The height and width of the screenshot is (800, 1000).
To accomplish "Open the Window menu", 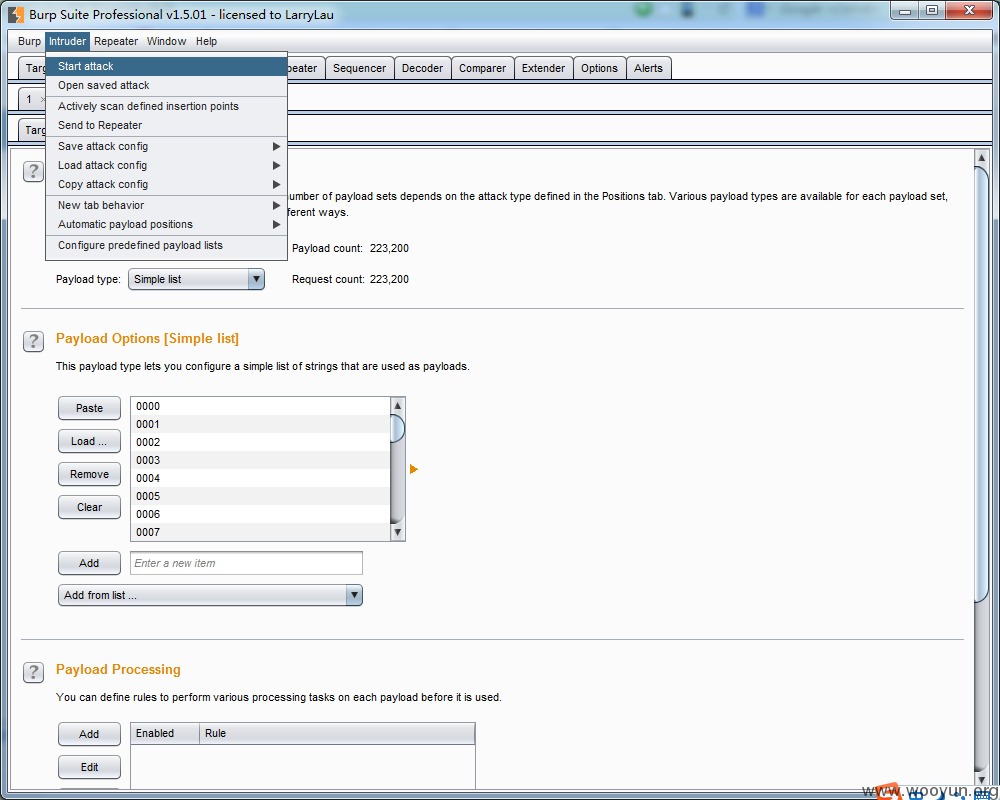I will pos(166,41).
